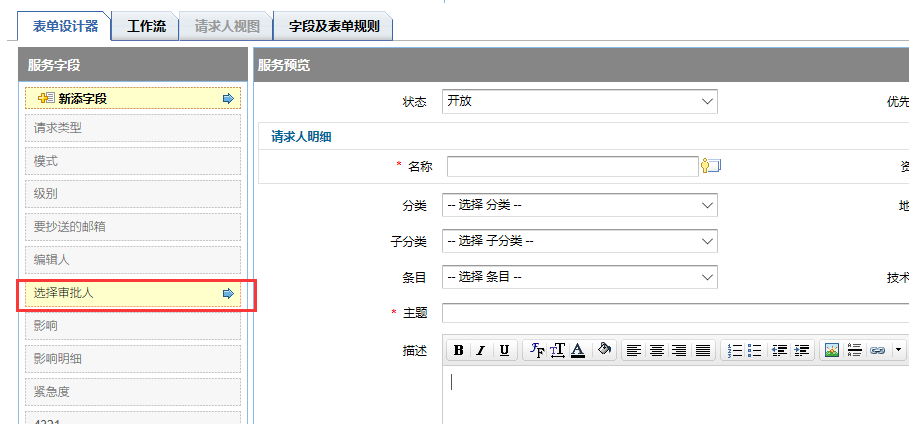Switch to the 字段及表单规则 tab

334,26
